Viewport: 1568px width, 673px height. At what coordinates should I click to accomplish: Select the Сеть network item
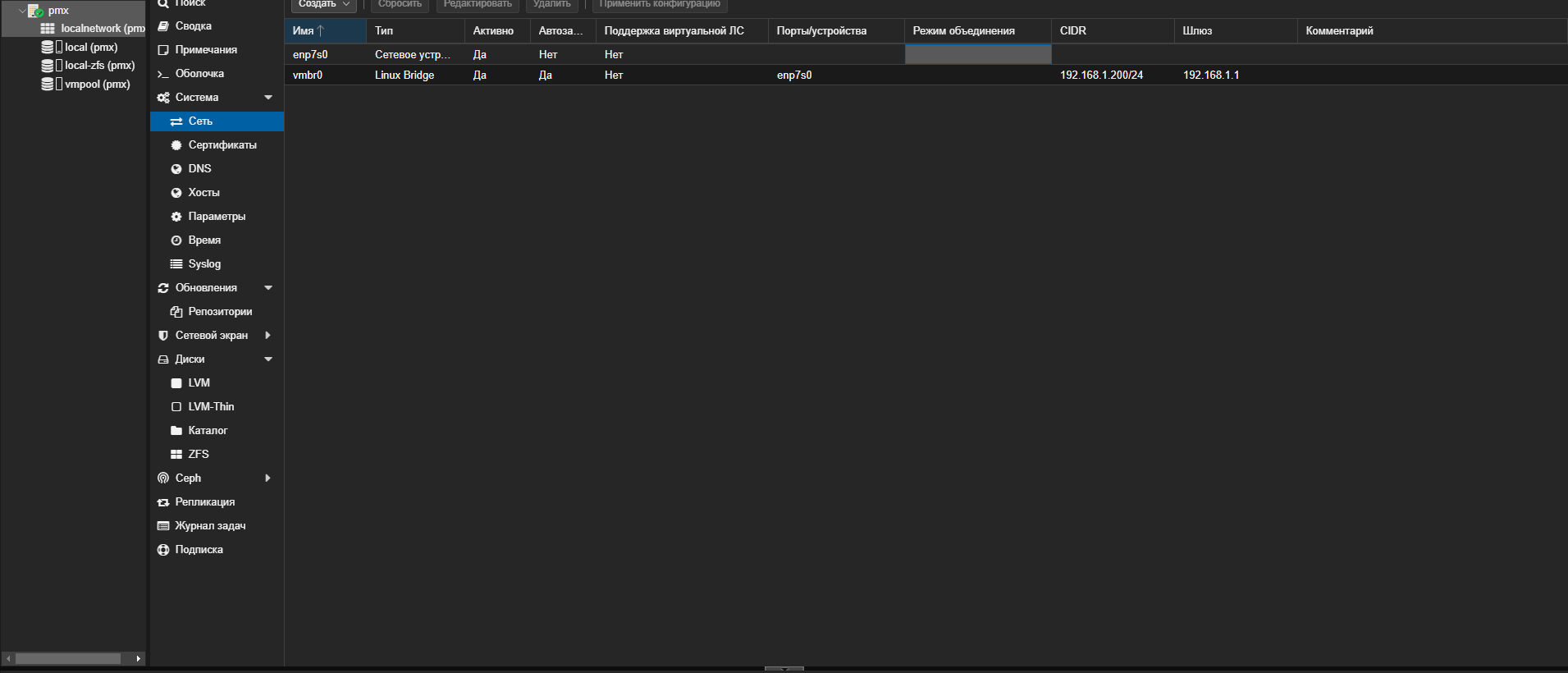(x=217, y=121)
